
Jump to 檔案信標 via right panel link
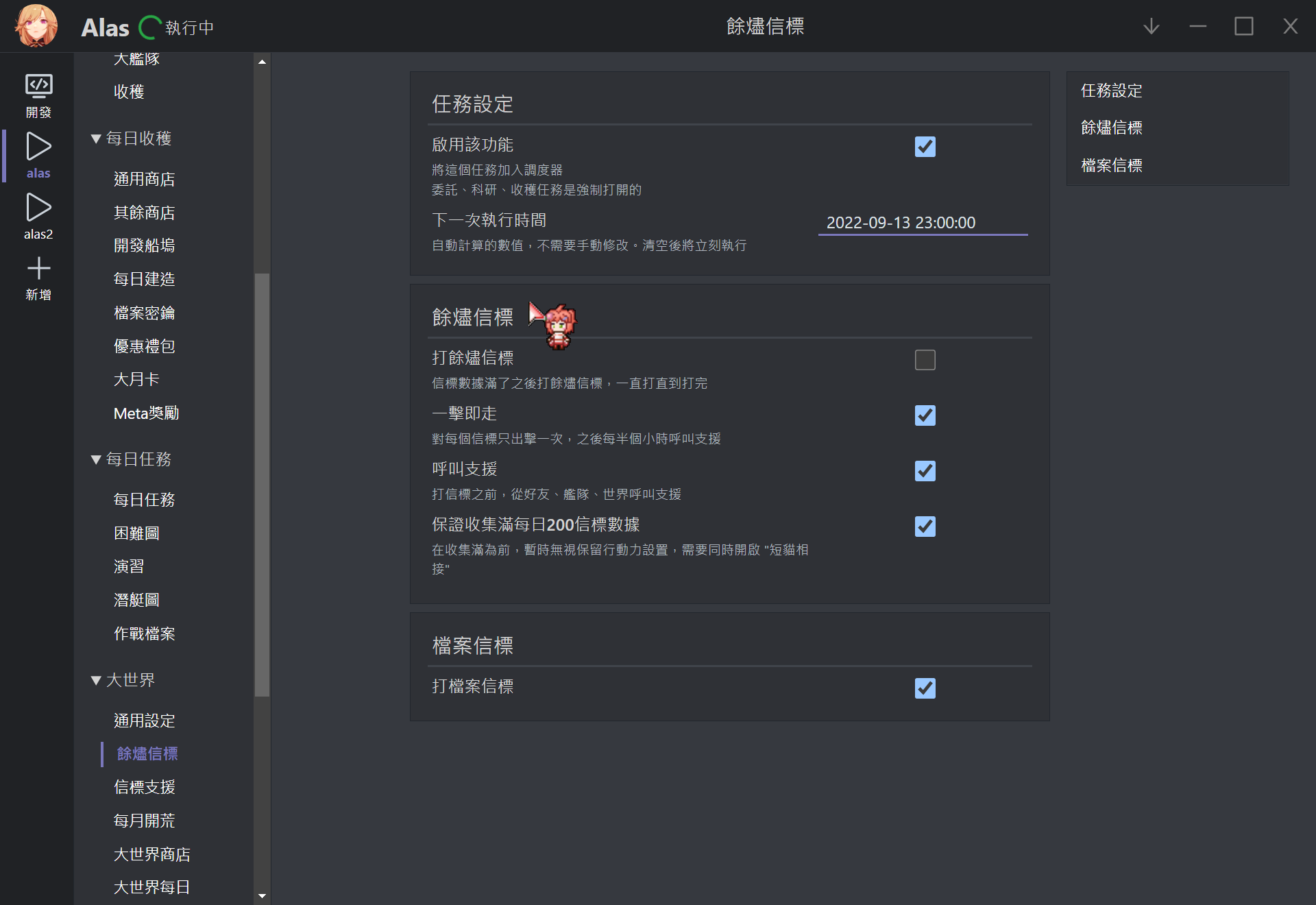click(x=1111, y=165)
